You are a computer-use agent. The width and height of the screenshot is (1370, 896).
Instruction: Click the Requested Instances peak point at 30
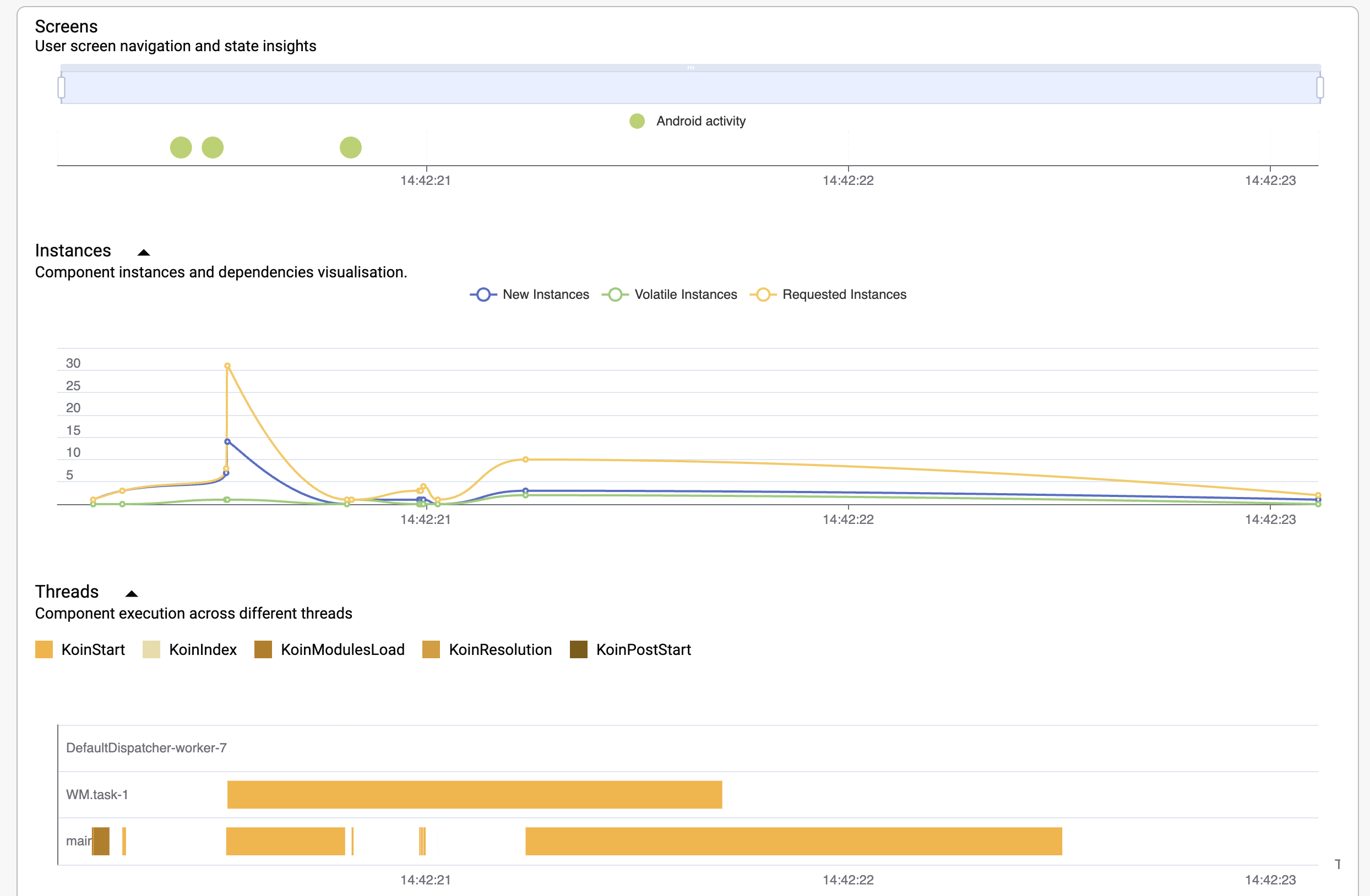(x=227, y=365)
